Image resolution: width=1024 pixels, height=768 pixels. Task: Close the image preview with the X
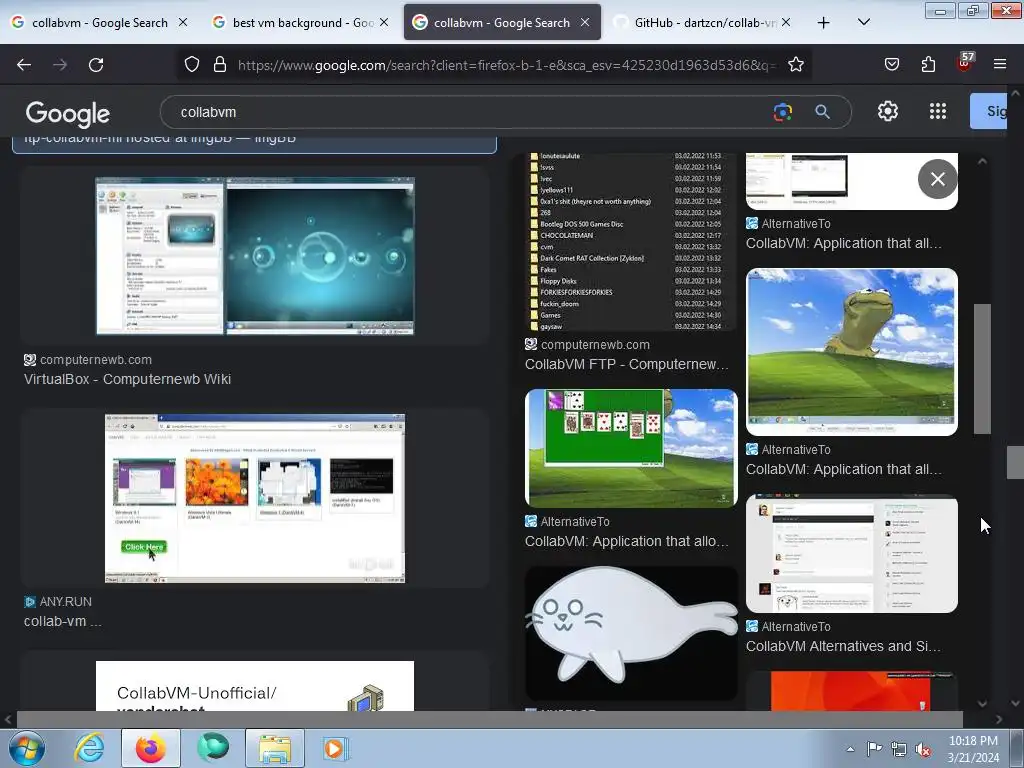(x=937, y=179)
